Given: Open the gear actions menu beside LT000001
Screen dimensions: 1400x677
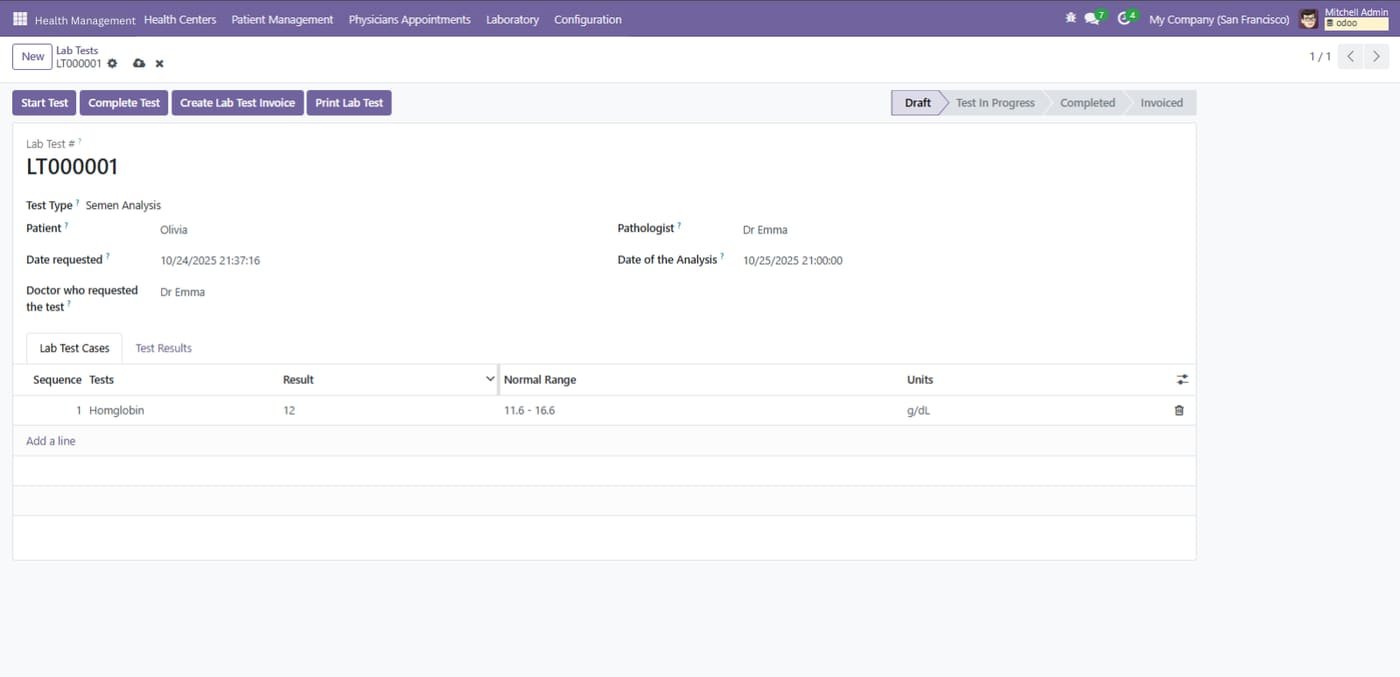Looking at the screenshot, I should click(112, 64).
